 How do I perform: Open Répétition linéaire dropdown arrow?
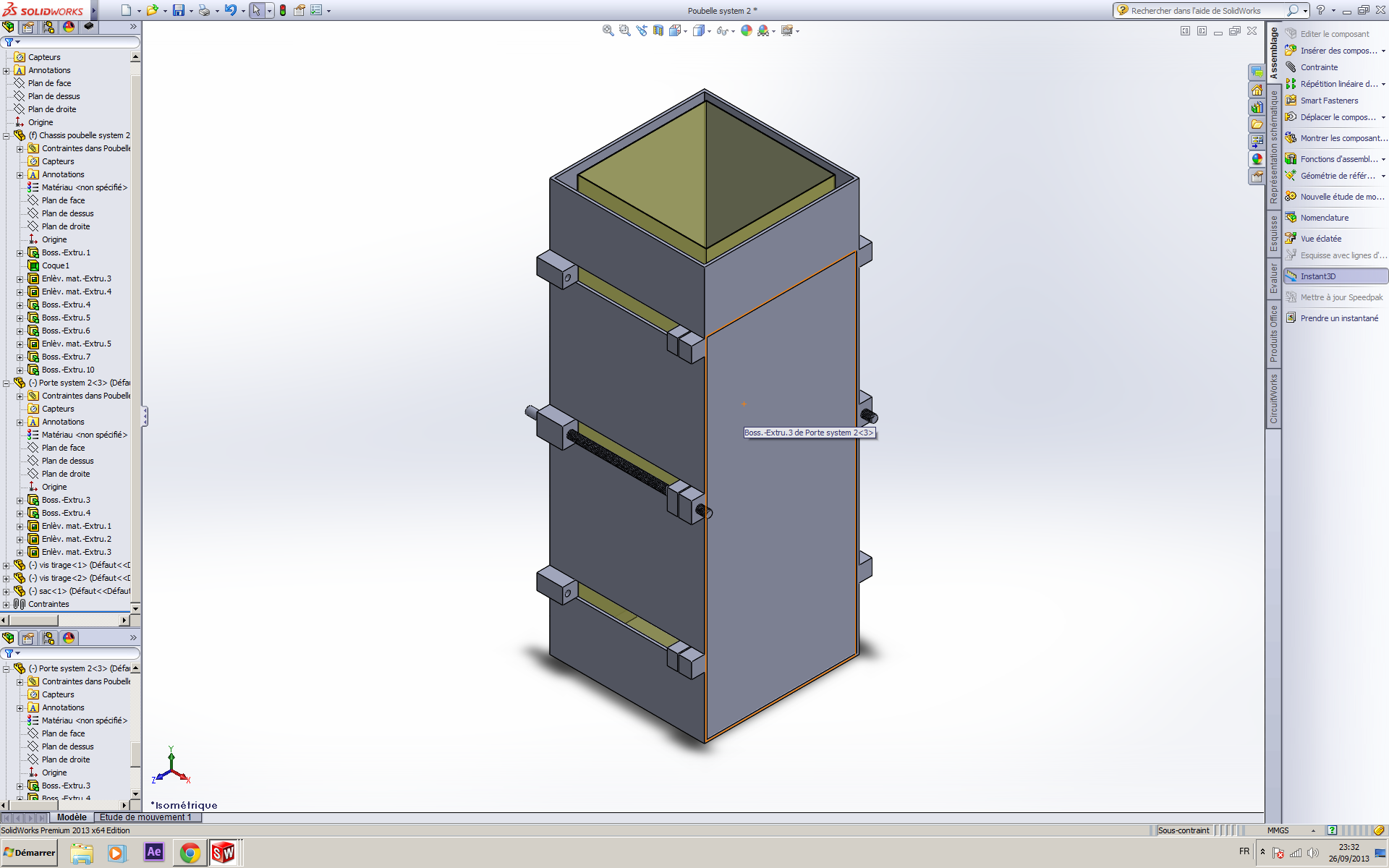coord(1383,85)
